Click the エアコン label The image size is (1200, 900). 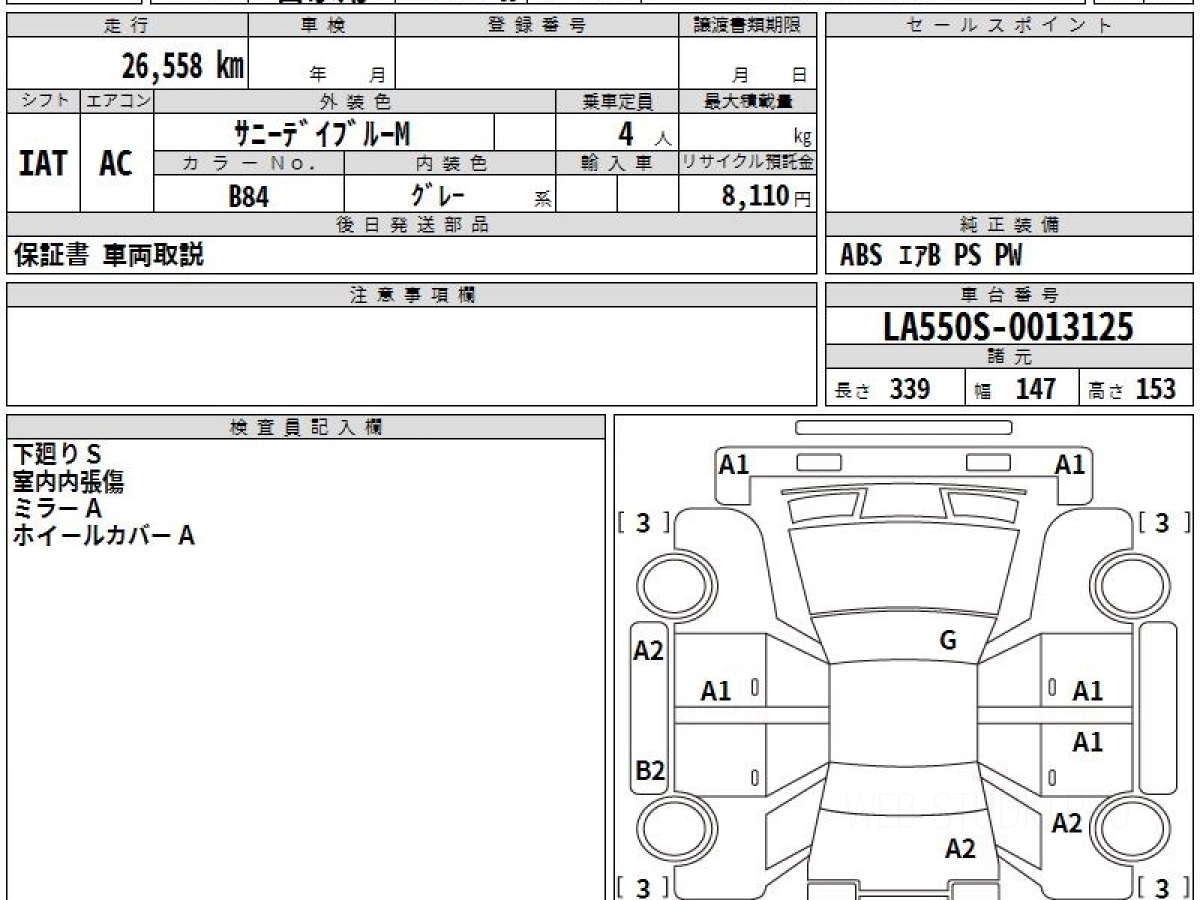[x=117, y=101]
